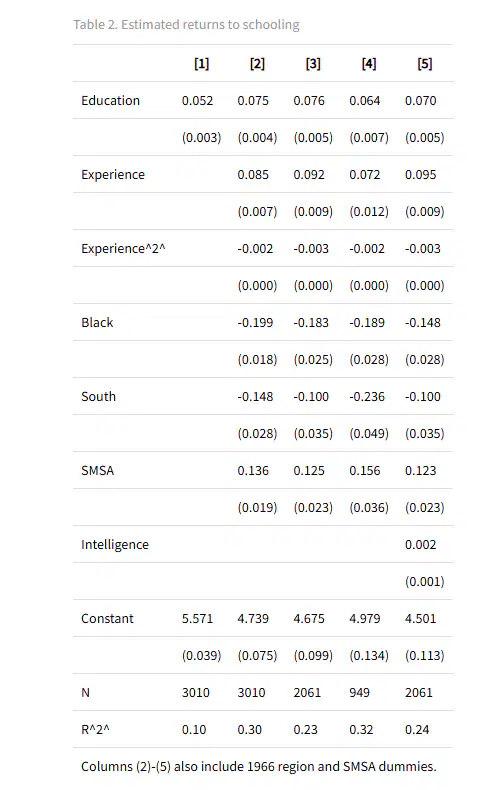Click the Black coefficient -0.199

tap(256, 322)
